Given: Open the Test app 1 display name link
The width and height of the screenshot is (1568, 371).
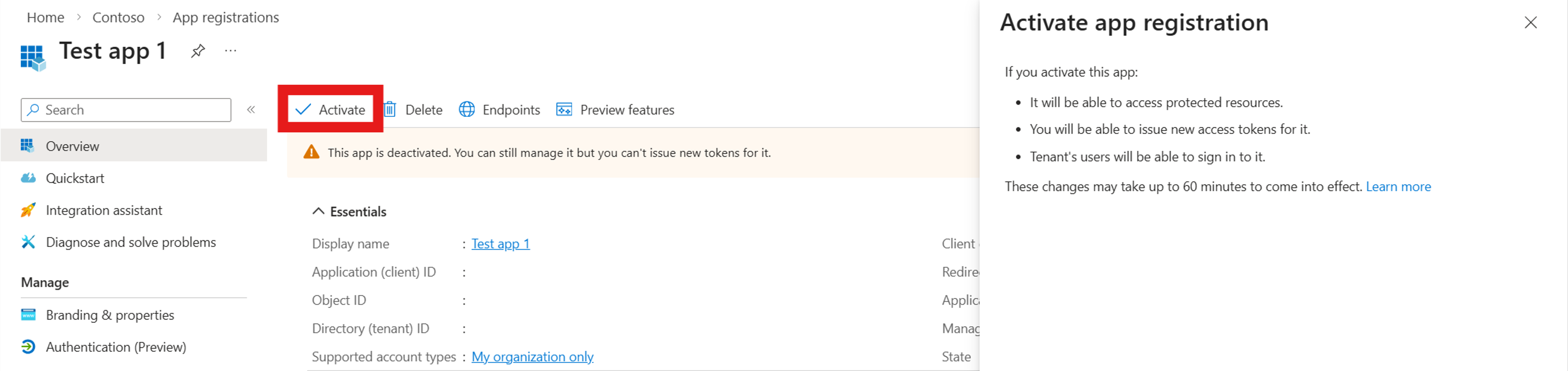Looking at the screenshot, I should (x=500, y=243).
